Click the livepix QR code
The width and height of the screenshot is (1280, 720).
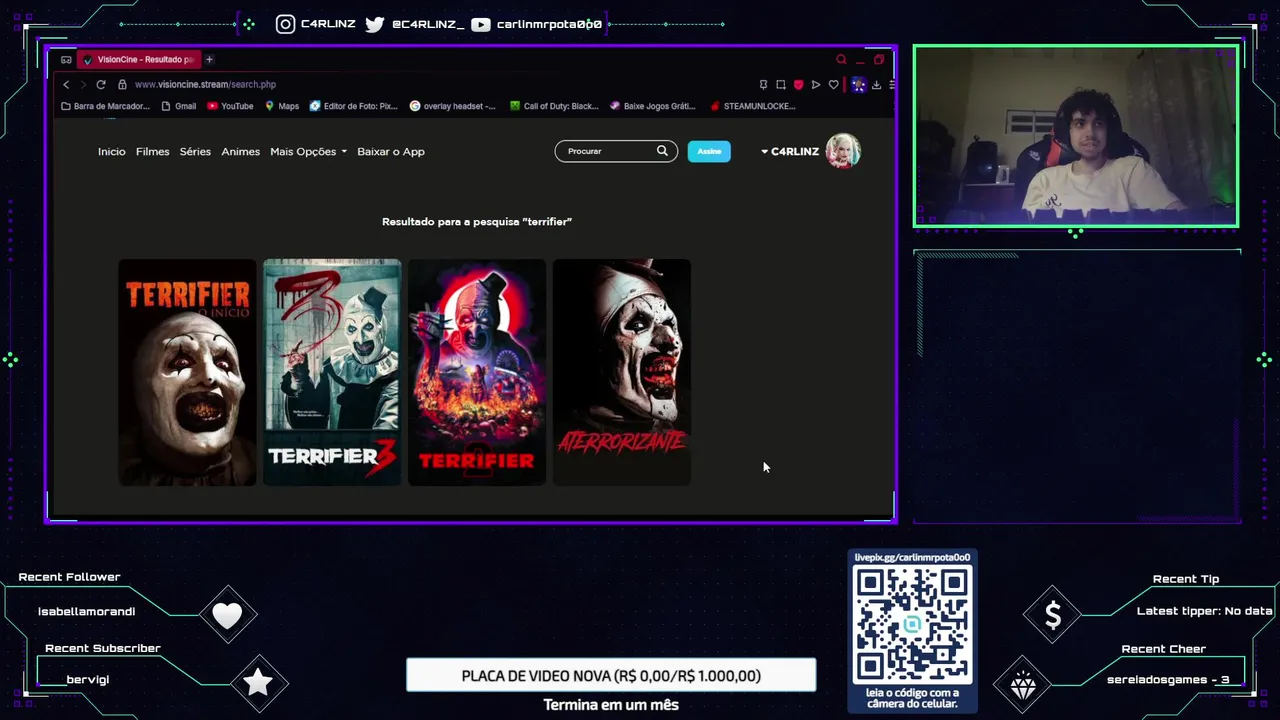(912, 624)
